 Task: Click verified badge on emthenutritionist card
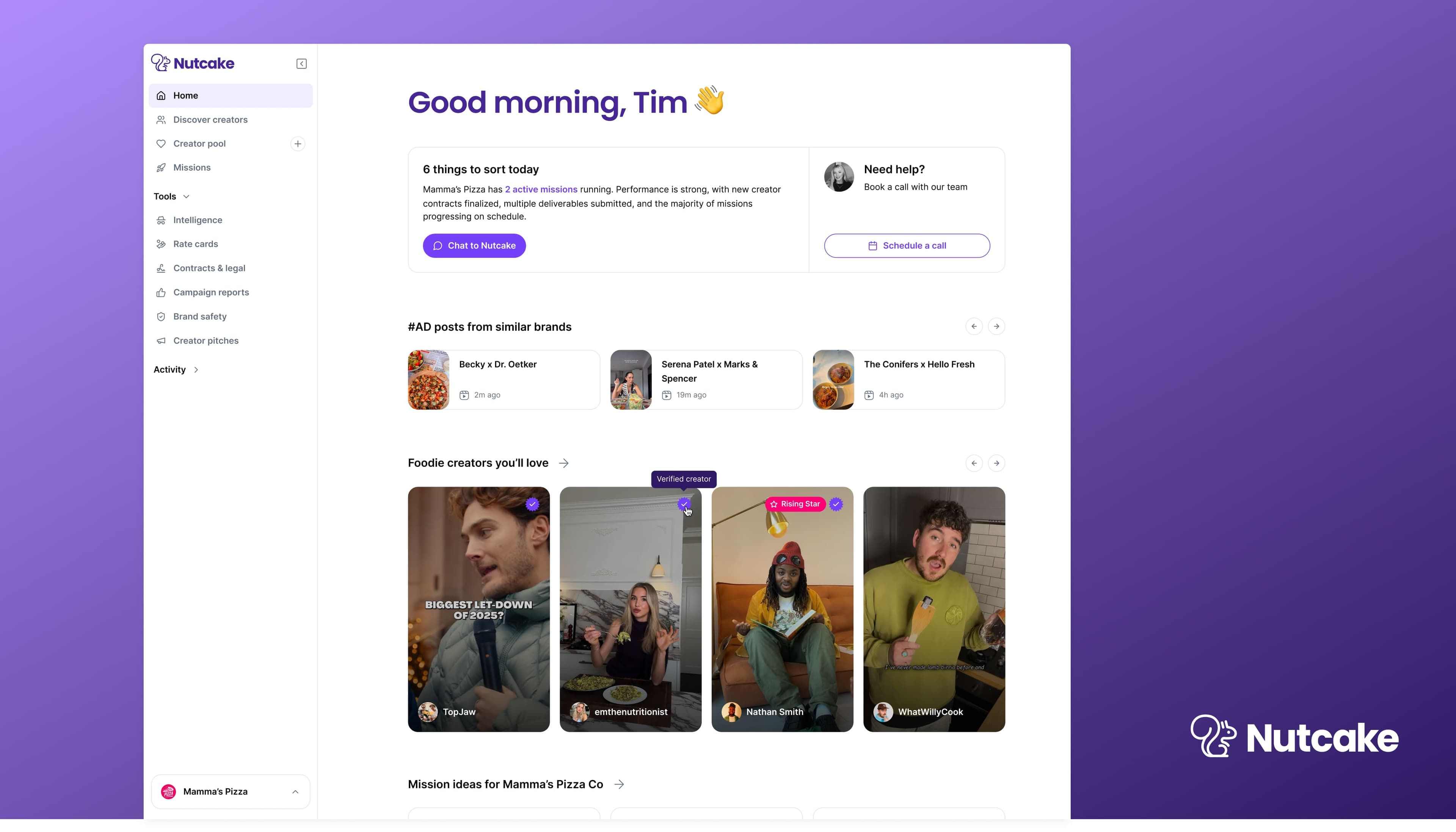[x=684, y=504]
